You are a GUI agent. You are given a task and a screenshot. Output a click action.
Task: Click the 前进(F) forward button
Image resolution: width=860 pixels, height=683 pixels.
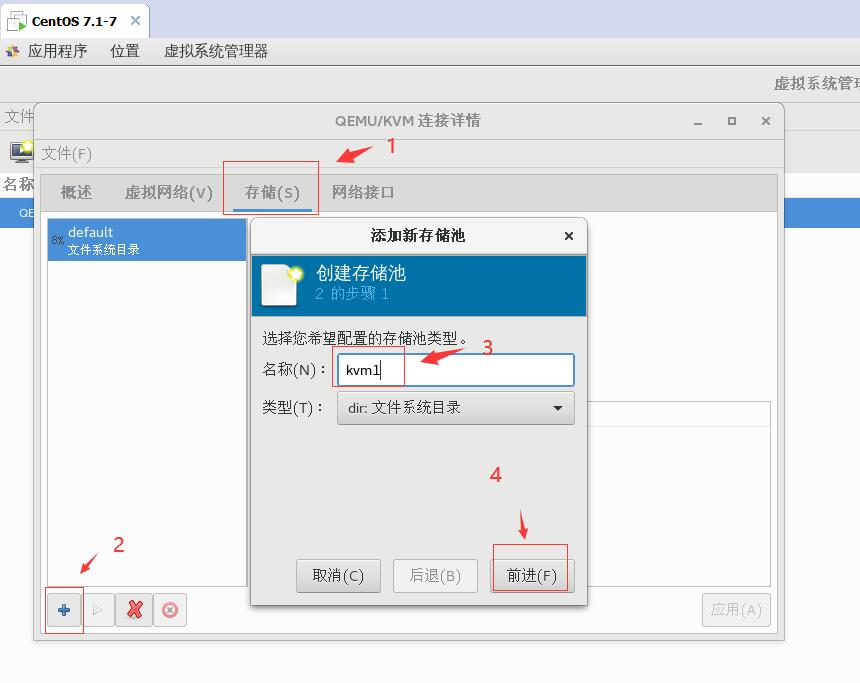point(532,575)
